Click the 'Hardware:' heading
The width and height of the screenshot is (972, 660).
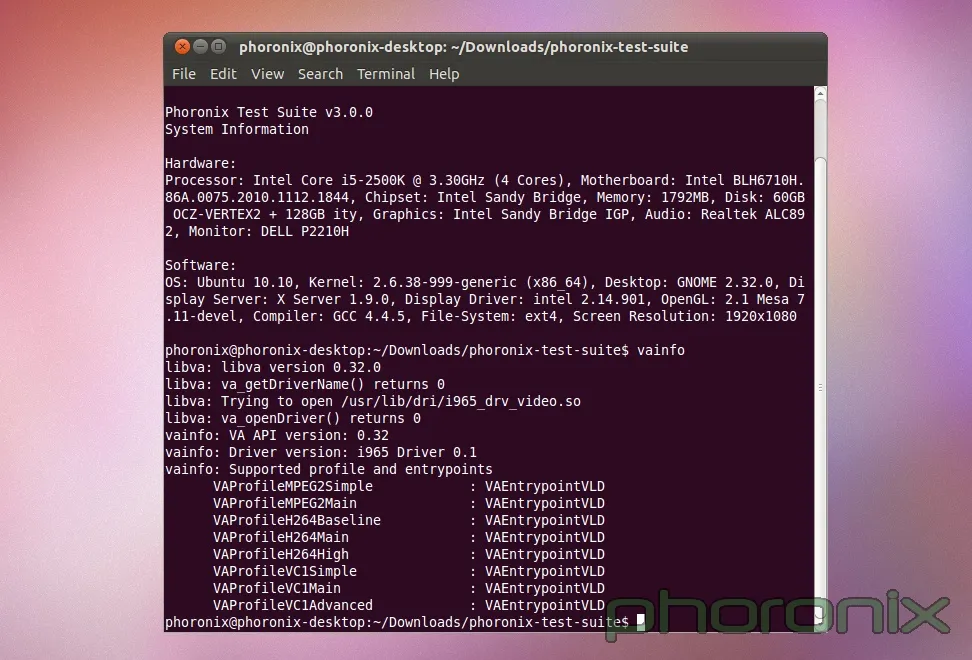200,163
